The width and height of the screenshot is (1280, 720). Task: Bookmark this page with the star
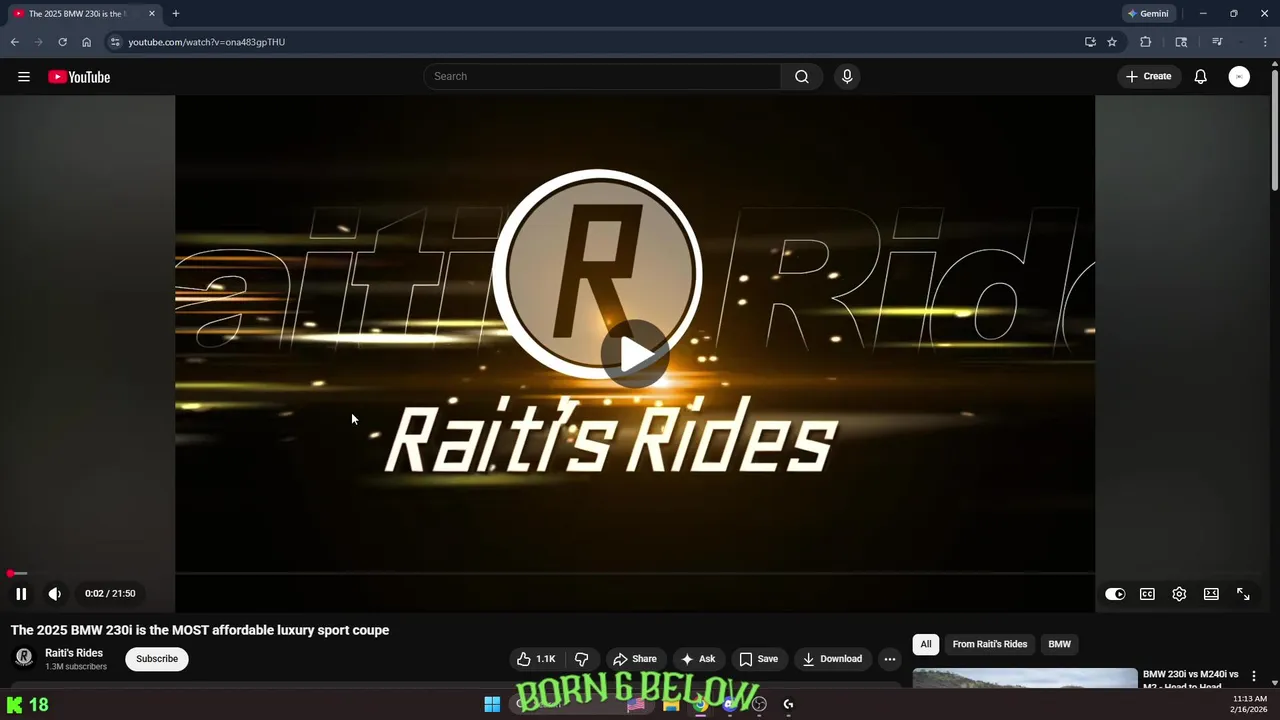tap(1112, 42)
